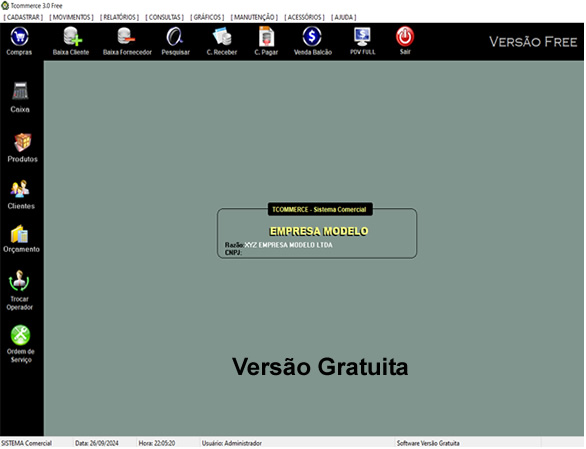Click the EMPRESA MODELO company panel
Screen dimensions: 586x449
click(317, 233)
